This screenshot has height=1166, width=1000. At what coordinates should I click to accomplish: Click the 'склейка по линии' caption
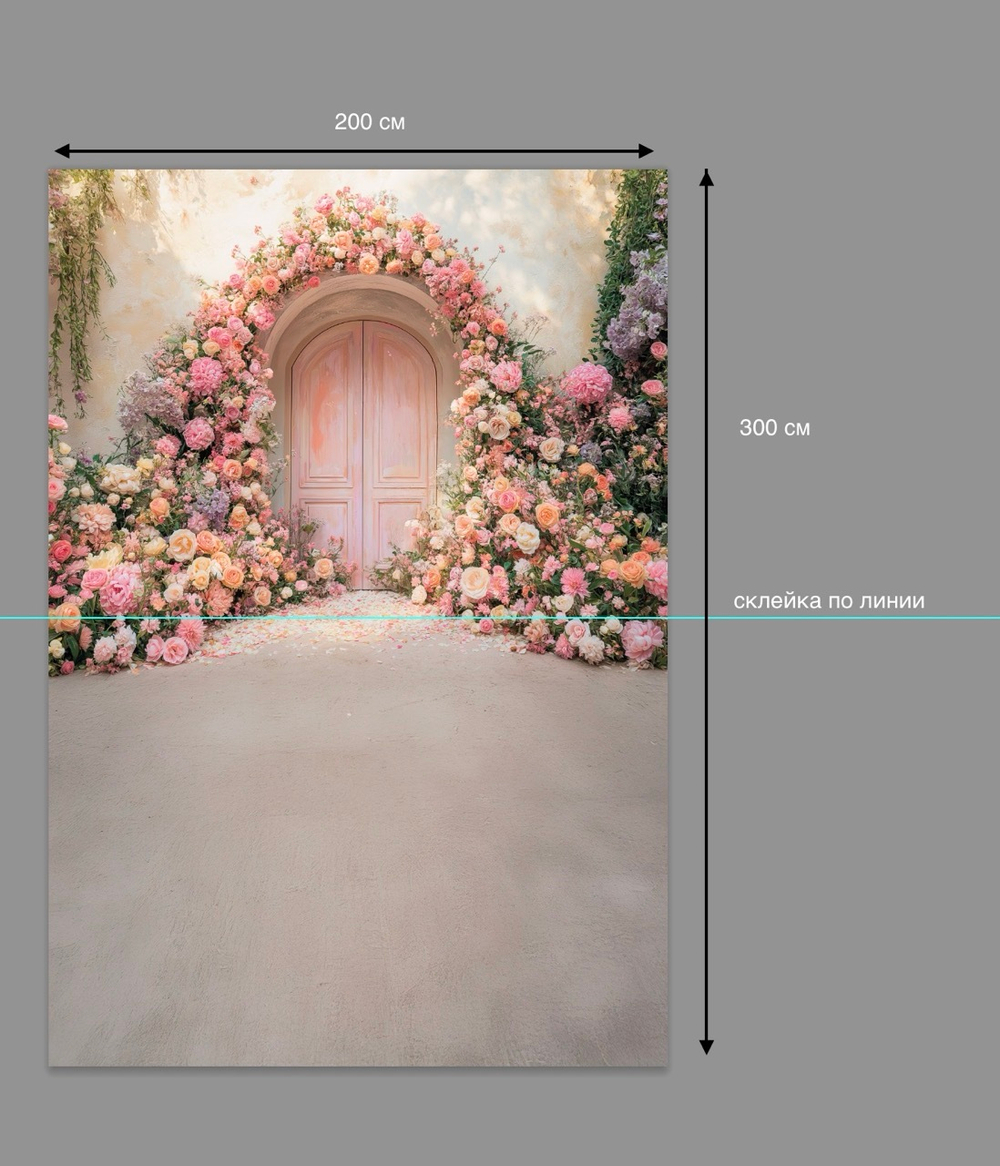tap(829, 601)
